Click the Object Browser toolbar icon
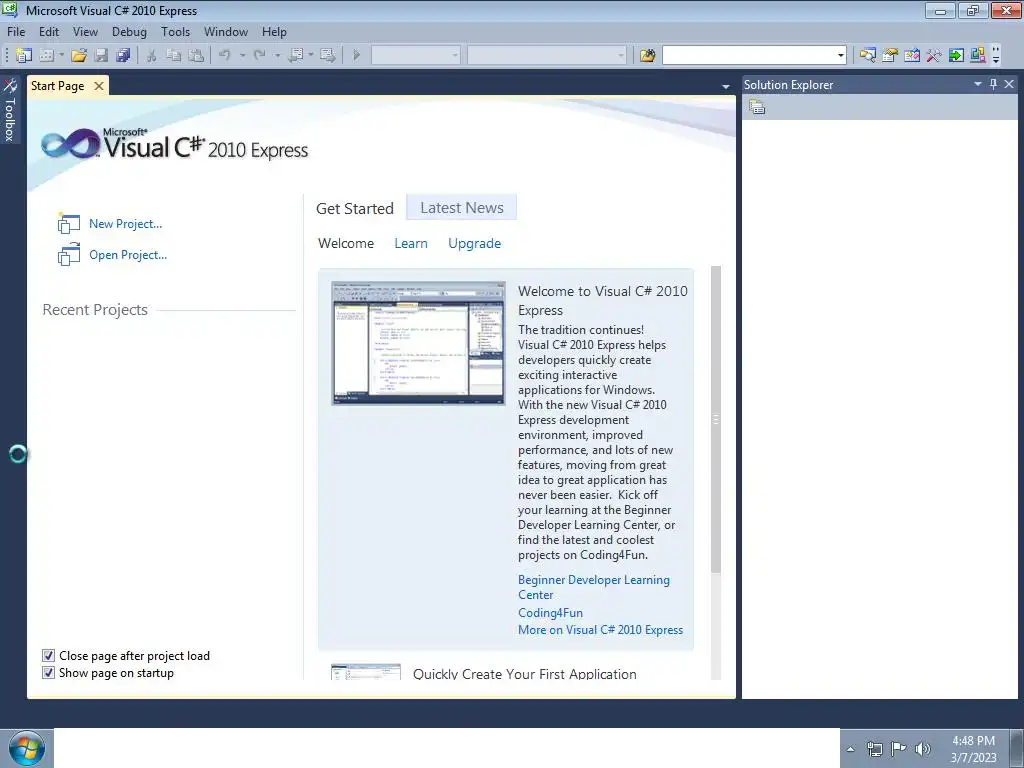 tap(912, 56)
